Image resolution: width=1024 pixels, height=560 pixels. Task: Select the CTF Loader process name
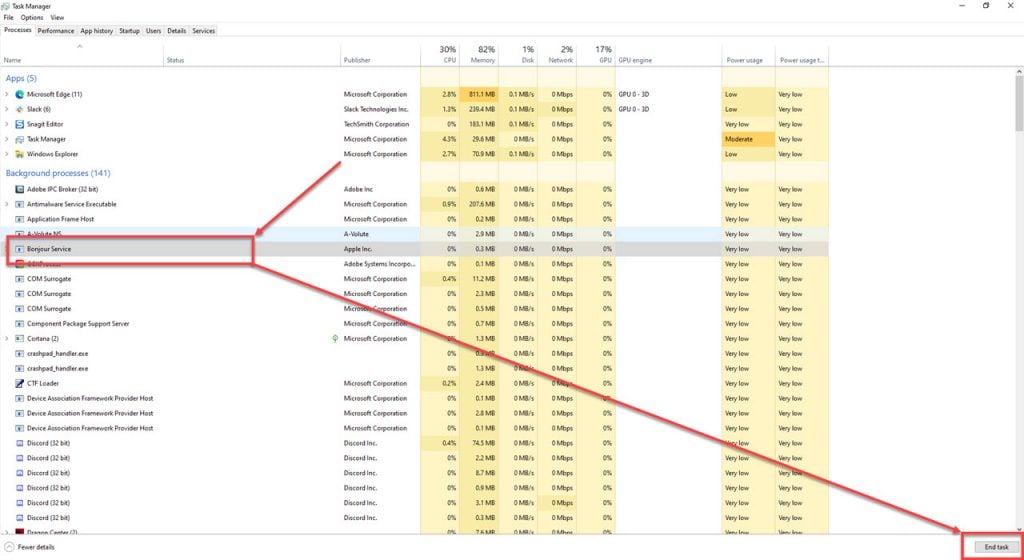point(42,384)
